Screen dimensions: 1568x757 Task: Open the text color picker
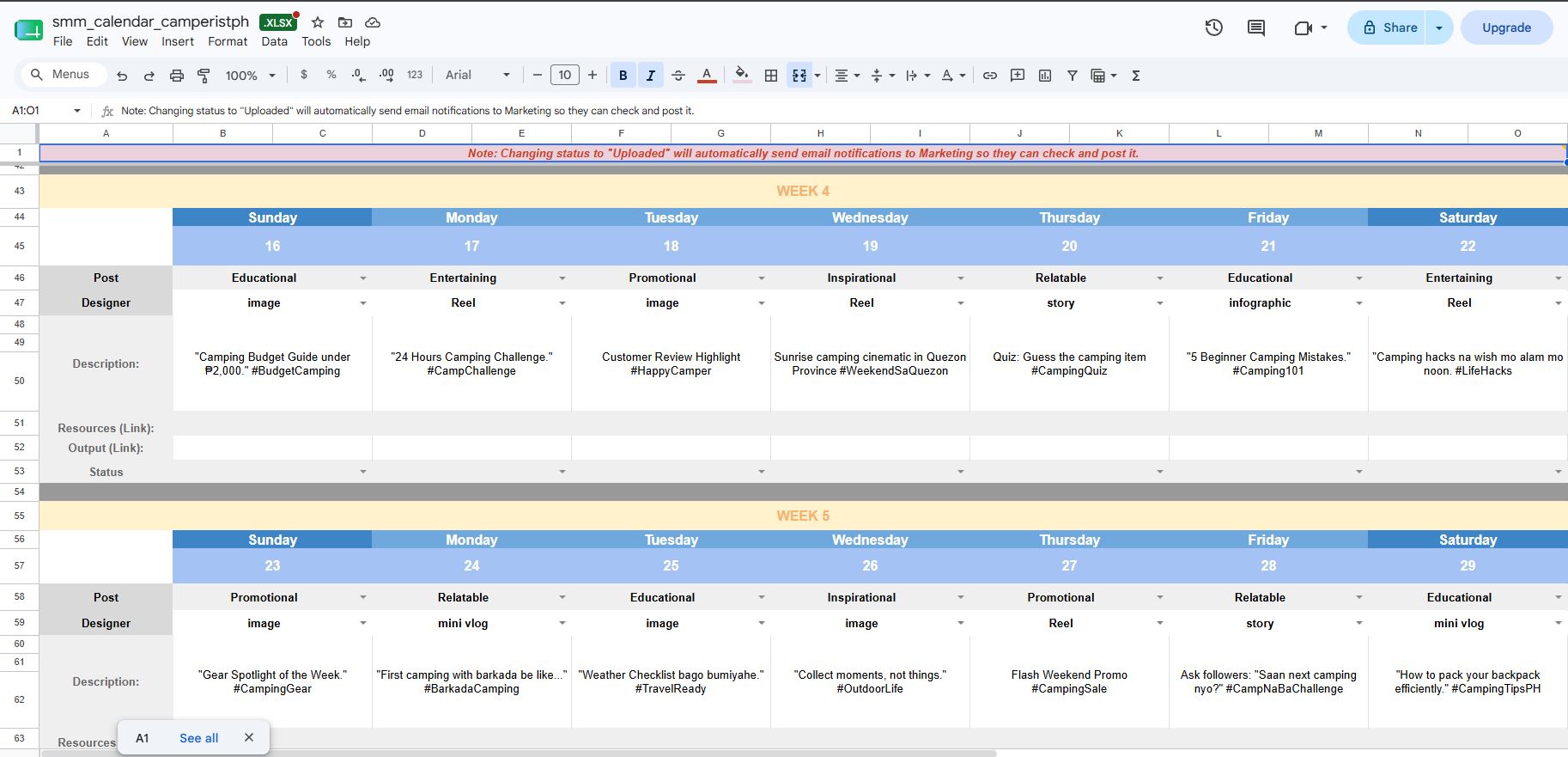(x=706, y=76)
